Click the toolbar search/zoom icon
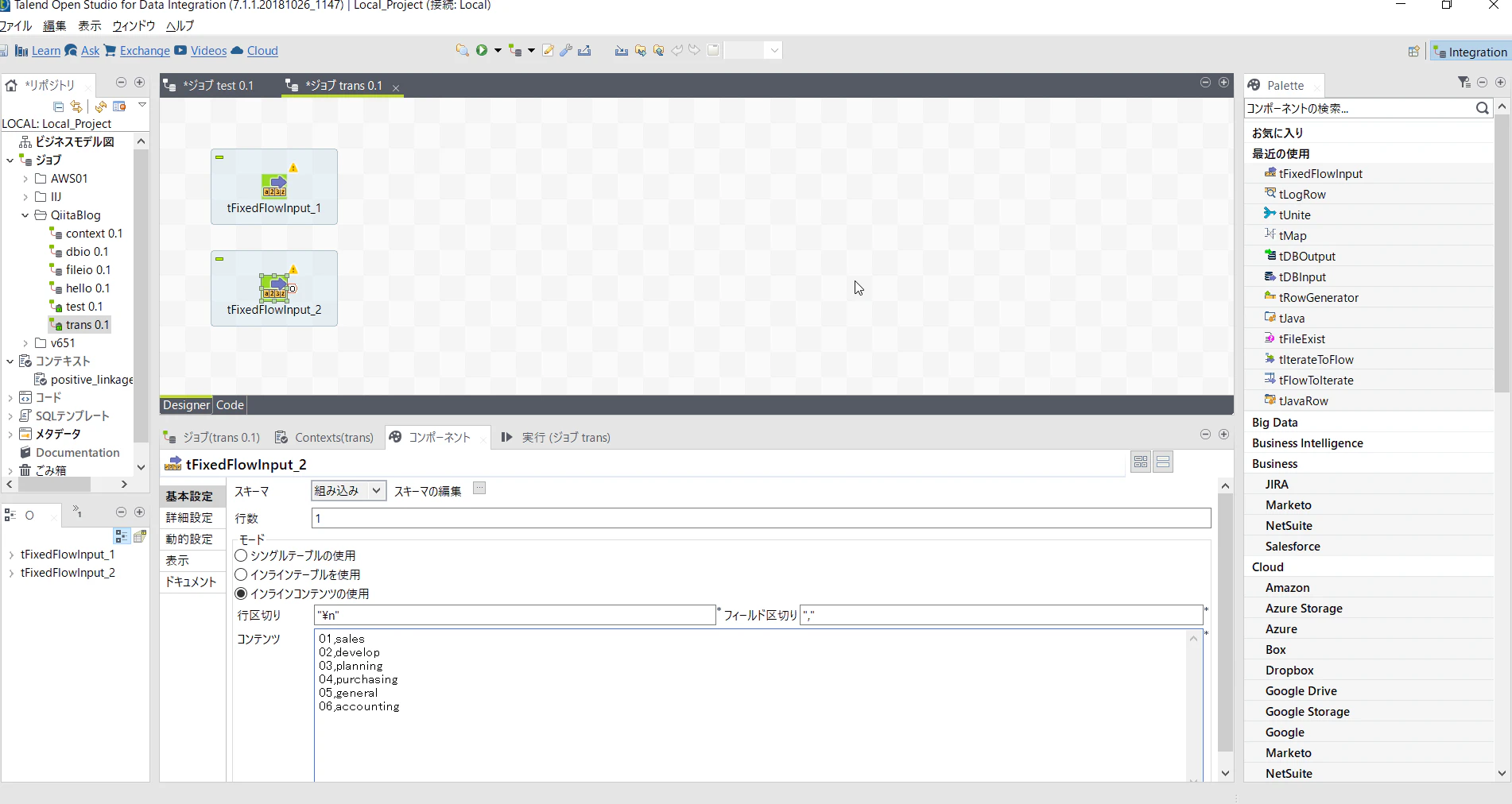 pos(462,50)
